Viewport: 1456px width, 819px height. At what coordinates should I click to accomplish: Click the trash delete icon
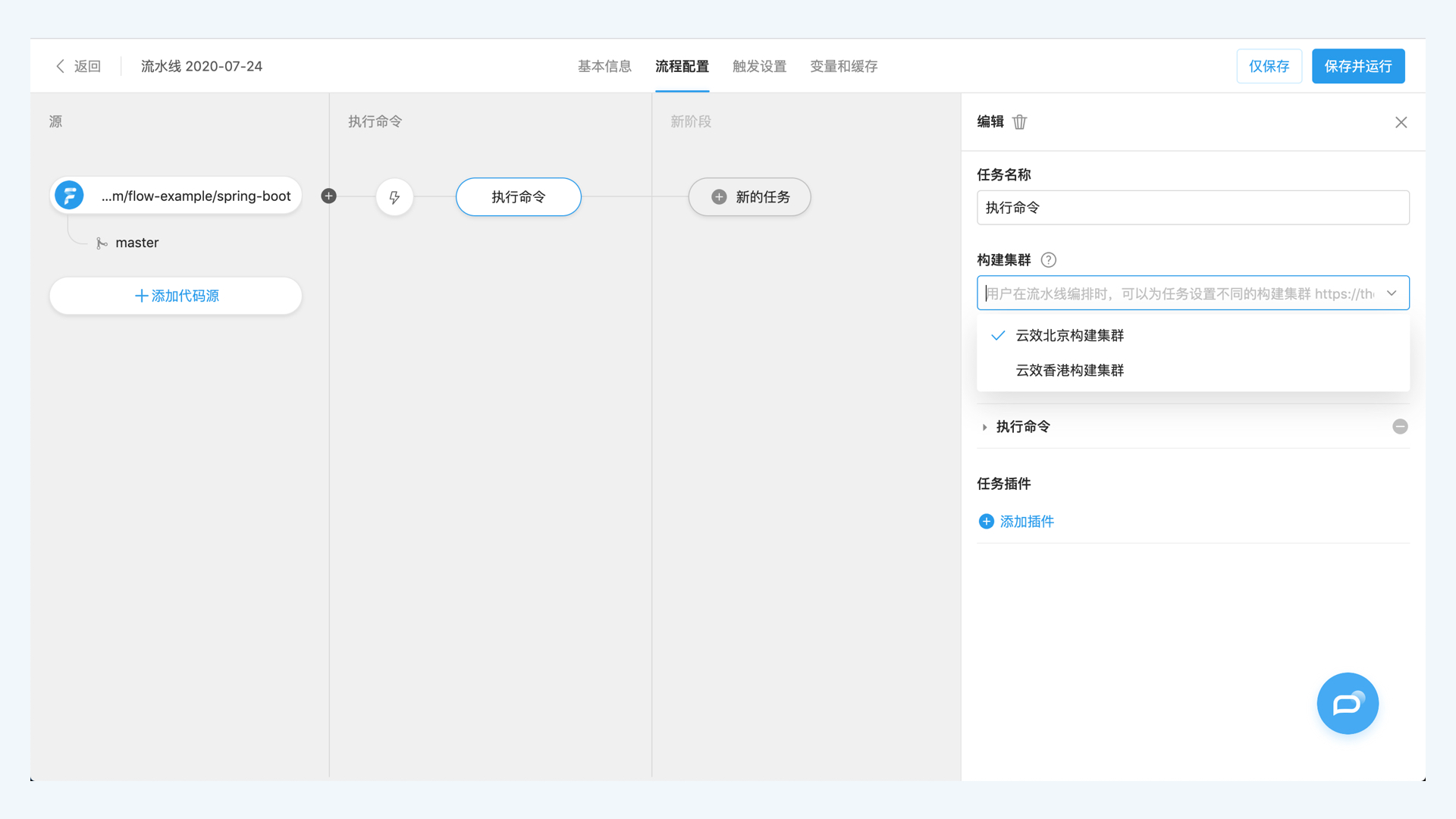1020,122
